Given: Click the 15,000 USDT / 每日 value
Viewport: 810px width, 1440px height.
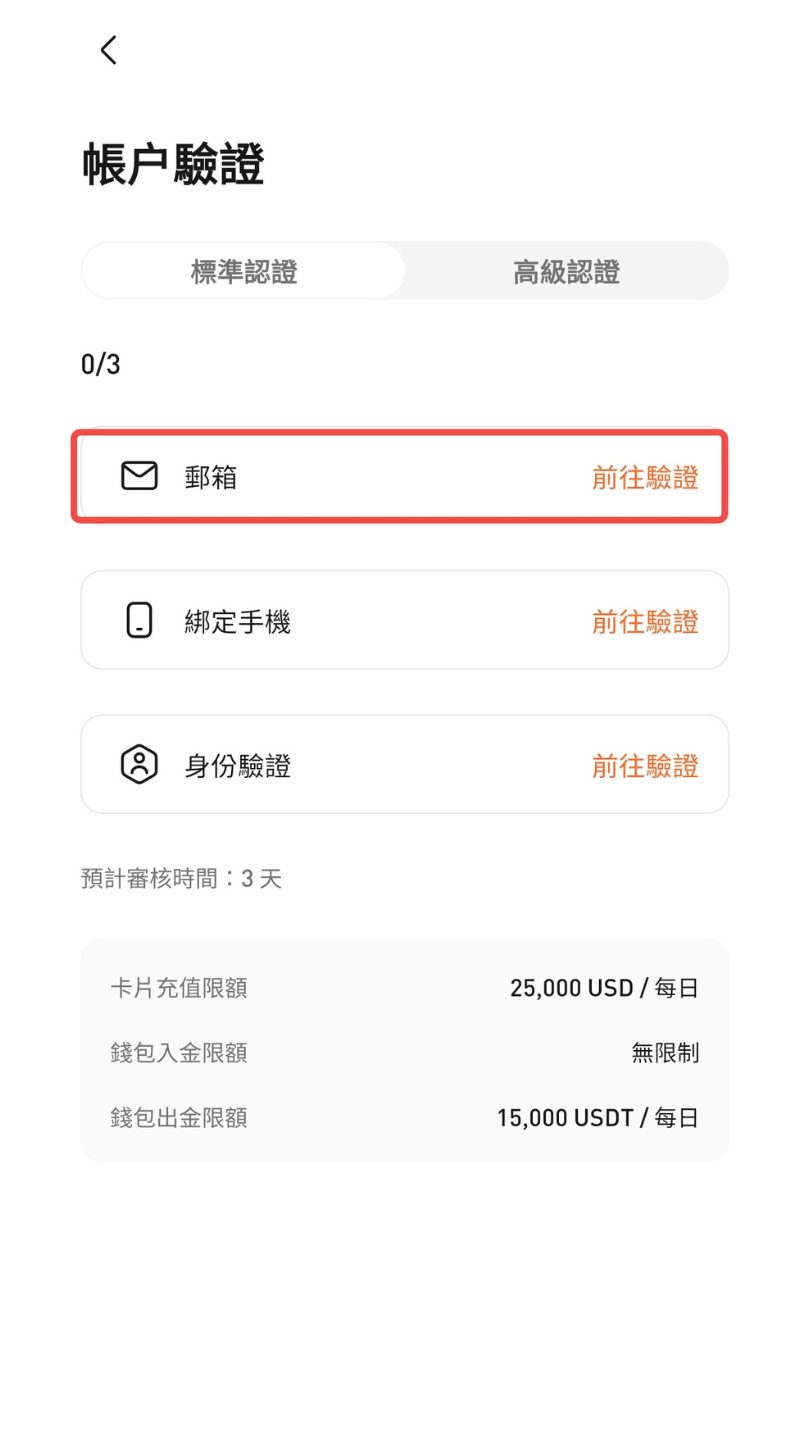Looking at the screenshot, I should [x=597, y=1117].
